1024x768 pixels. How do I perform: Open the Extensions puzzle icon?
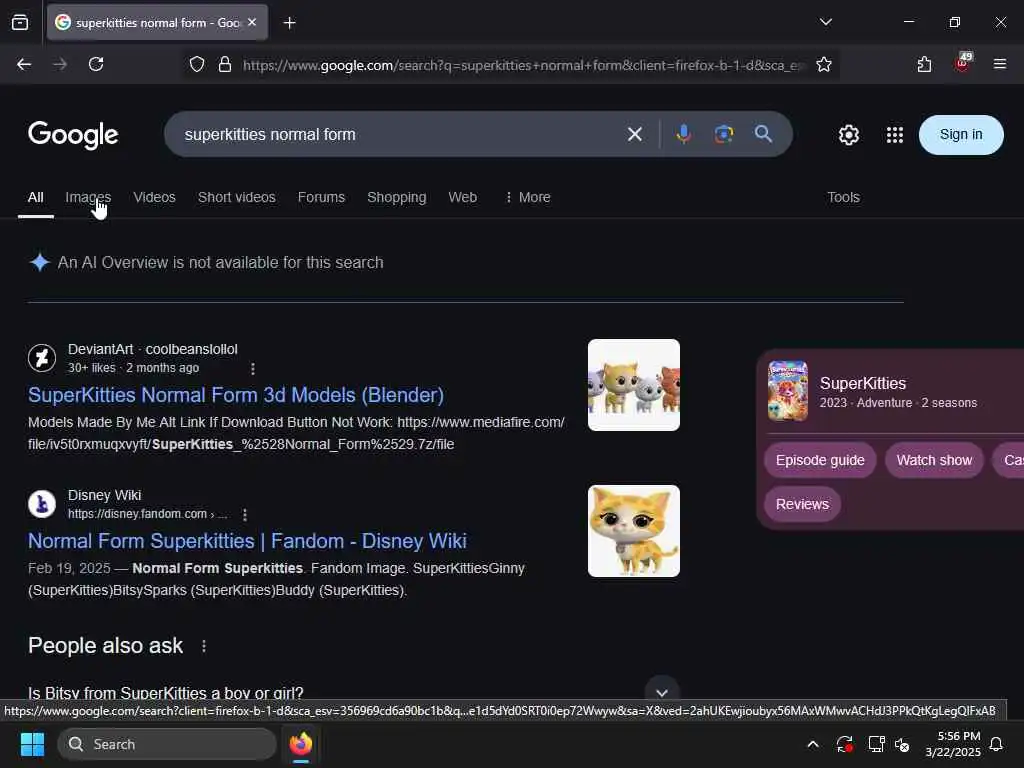point(924,64)
